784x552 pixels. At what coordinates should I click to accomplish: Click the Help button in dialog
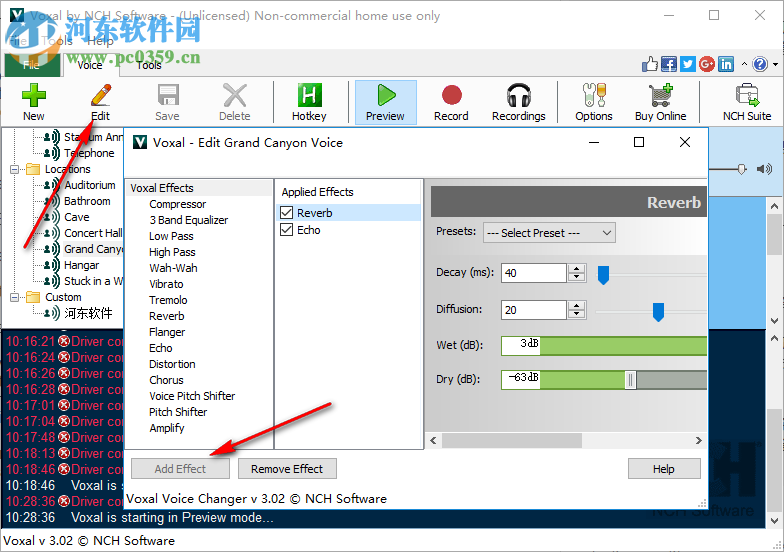[x=664, y=468]
